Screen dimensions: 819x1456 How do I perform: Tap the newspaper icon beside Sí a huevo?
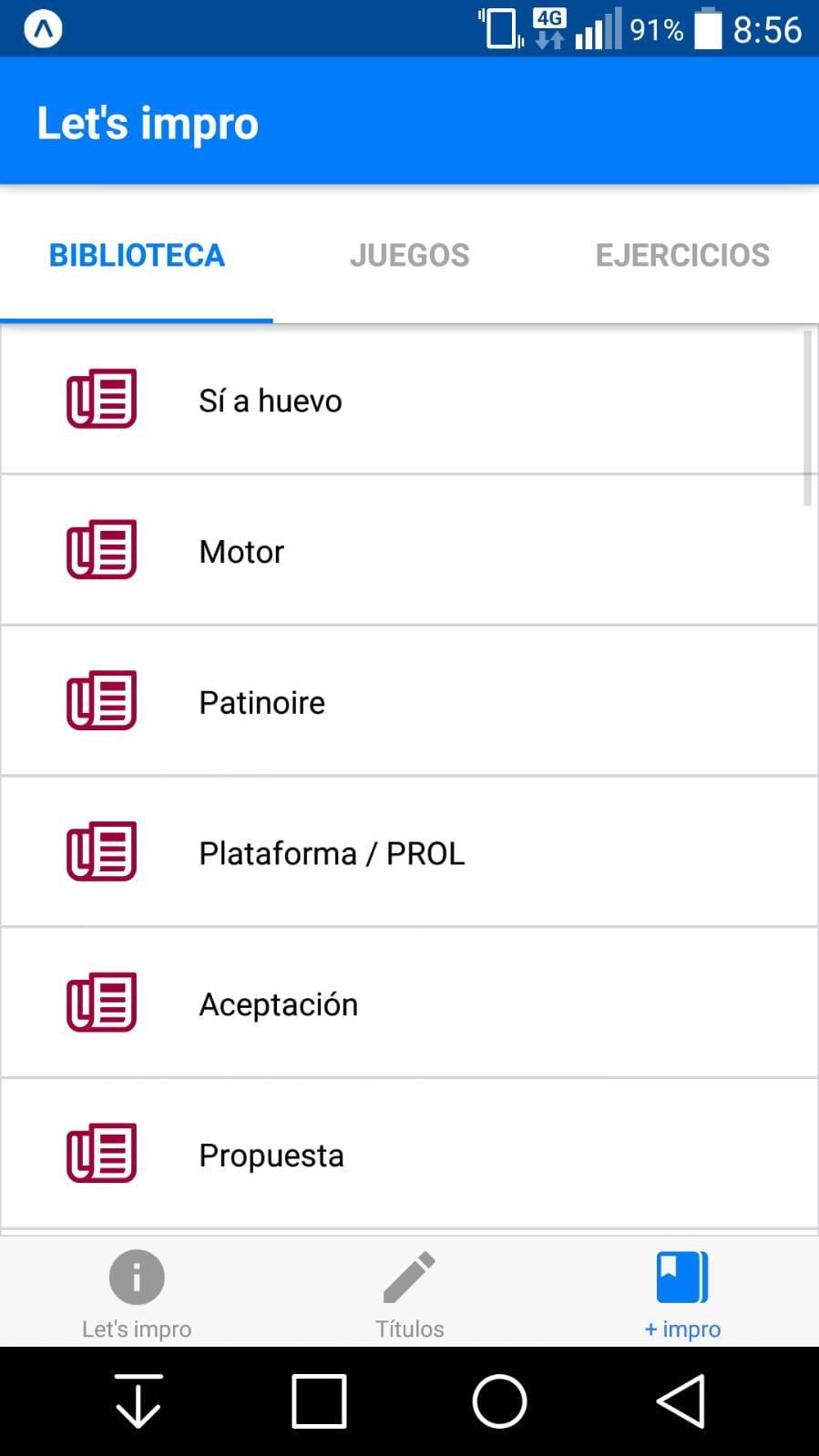tap(101, 398)
